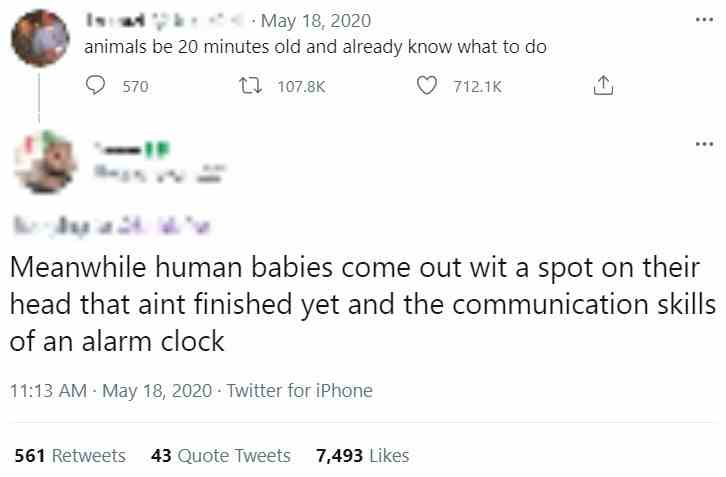Screen dimensions: 726x477
Task: Click the share icon on the animals tweet
Action: [602, 87]
